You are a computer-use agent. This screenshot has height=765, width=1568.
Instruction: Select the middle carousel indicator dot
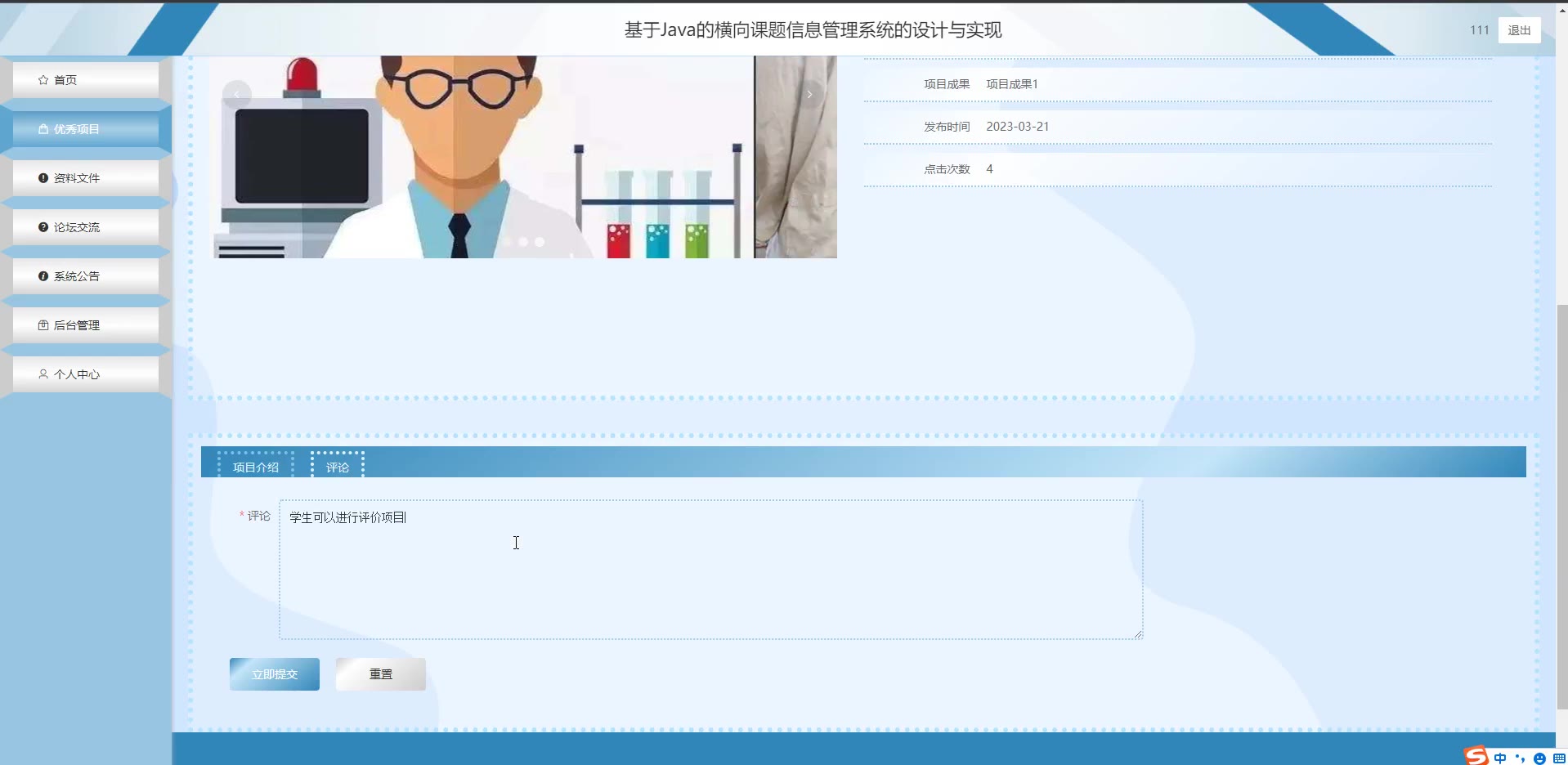coord(523,242)
